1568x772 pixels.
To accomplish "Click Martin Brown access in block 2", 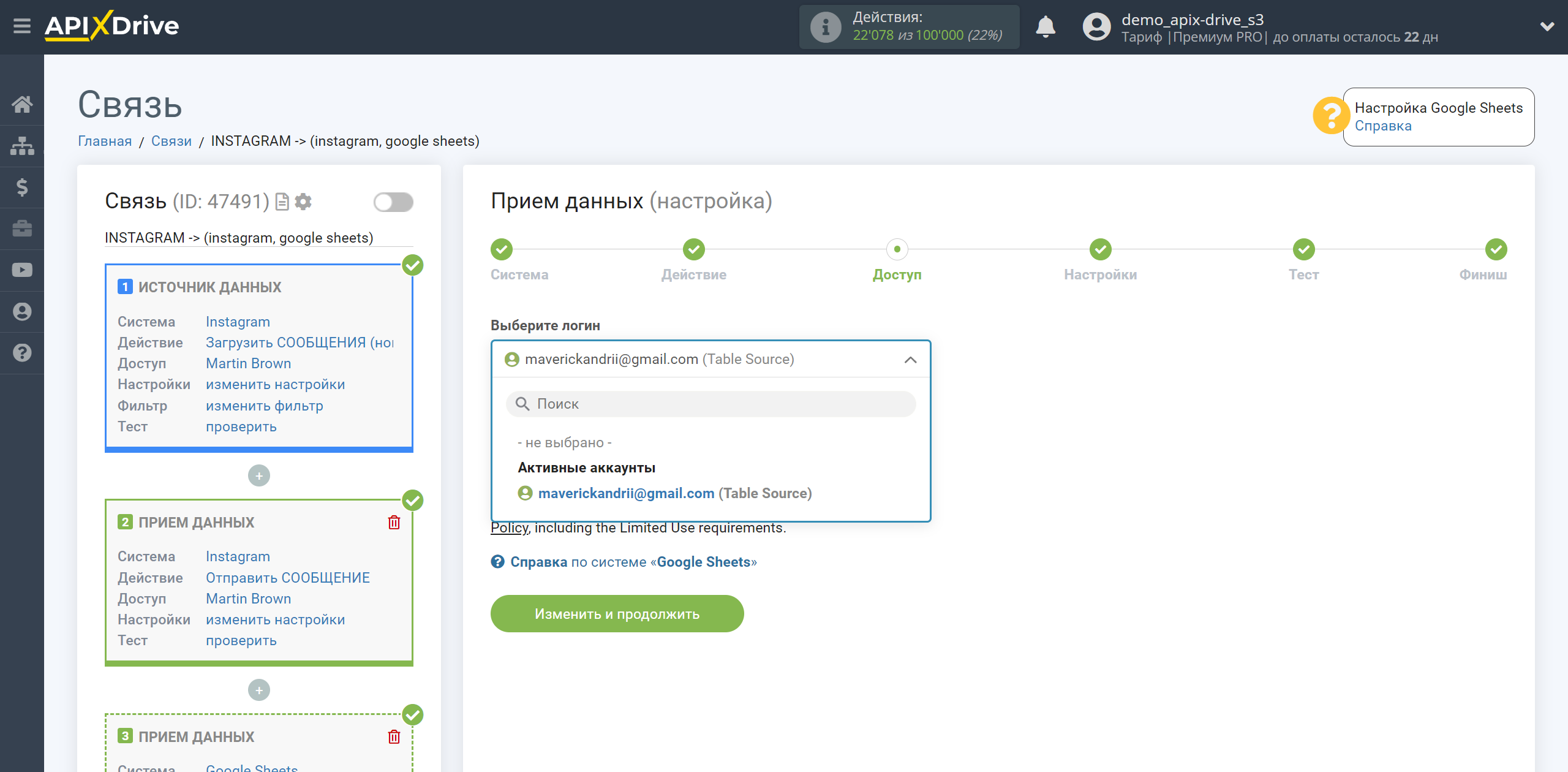I will [x=248, y=599].
